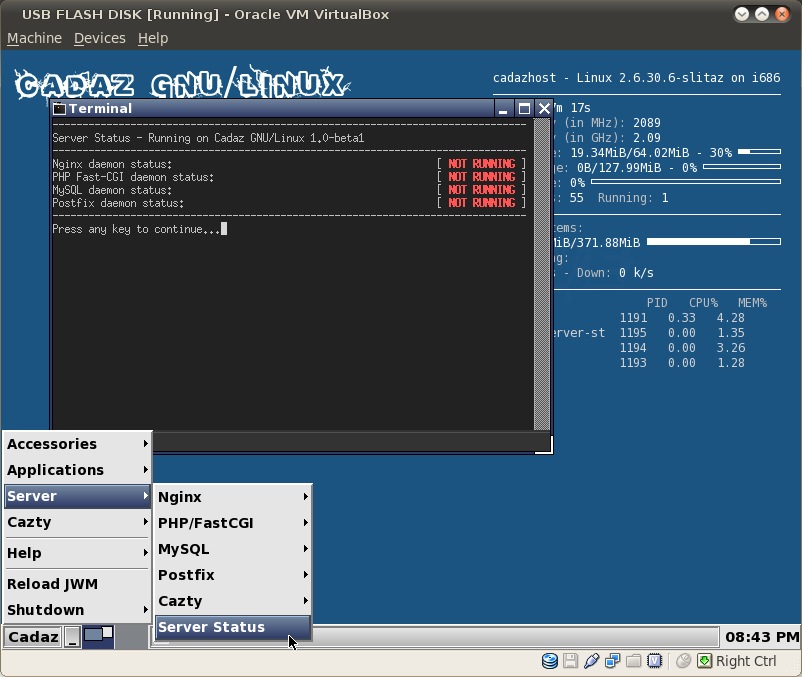
Task: Click the green keyboard capture arrow icon
Action: pyautogui.click(x=704, y=661)
